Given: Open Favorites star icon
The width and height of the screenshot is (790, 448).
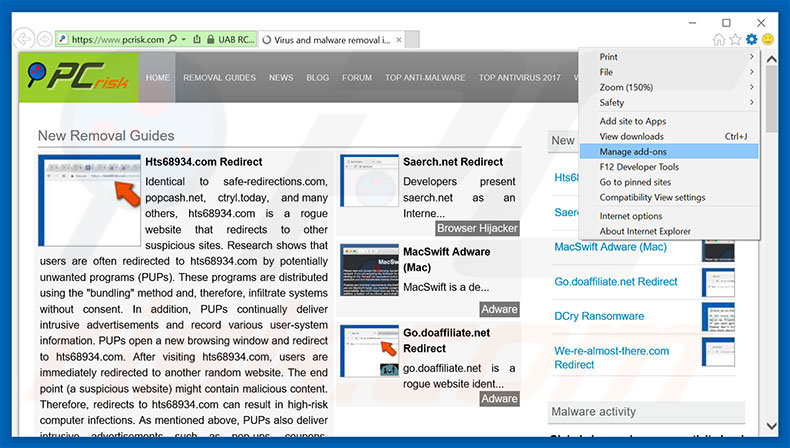Looking at the screenshot, I should pos(735,40).
